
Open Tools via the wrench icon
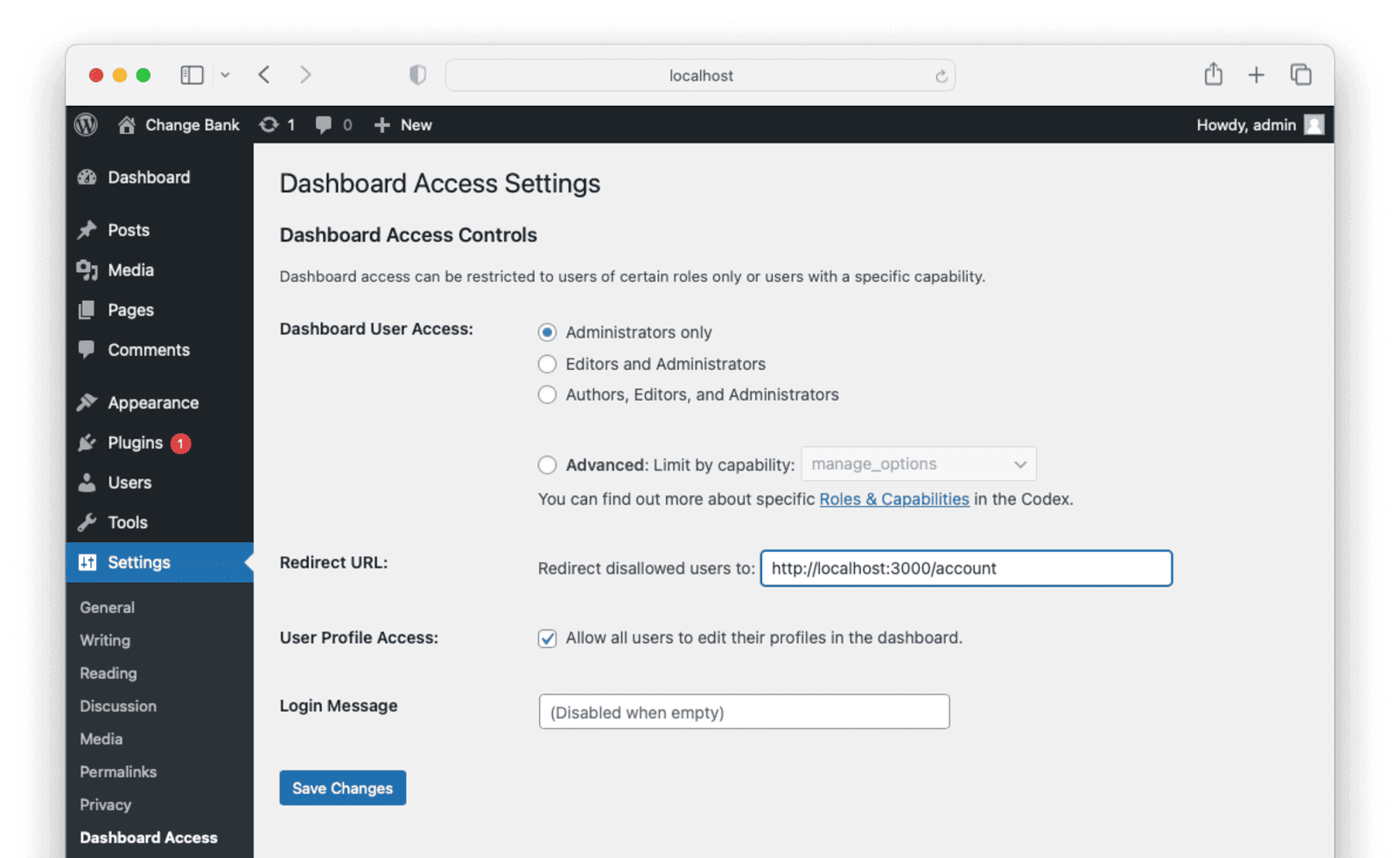[x=87, y=522]
